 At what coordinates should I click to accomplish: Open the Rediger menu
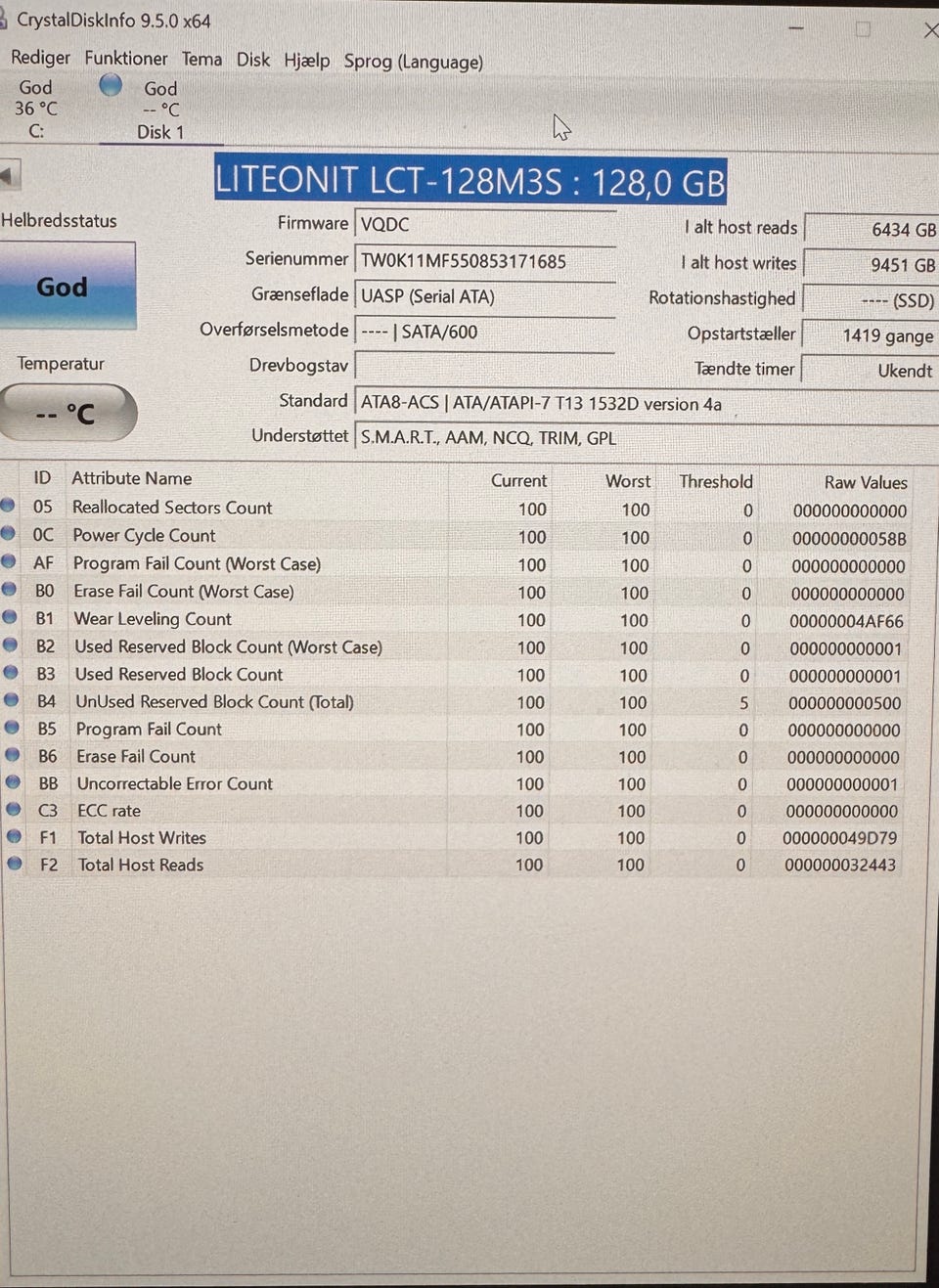tap(40, 59)
